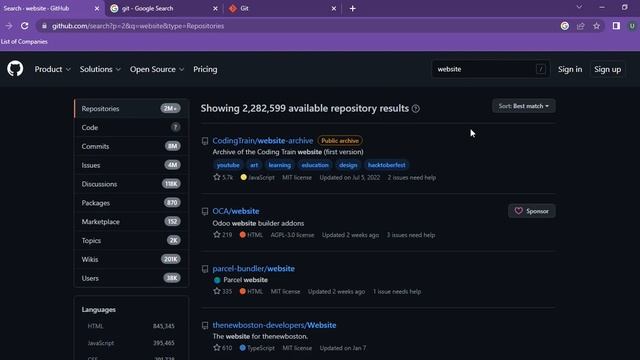640x360 pixels.
Task: Switch to the git - Google Search tab
Action: (x=163, y=8)
